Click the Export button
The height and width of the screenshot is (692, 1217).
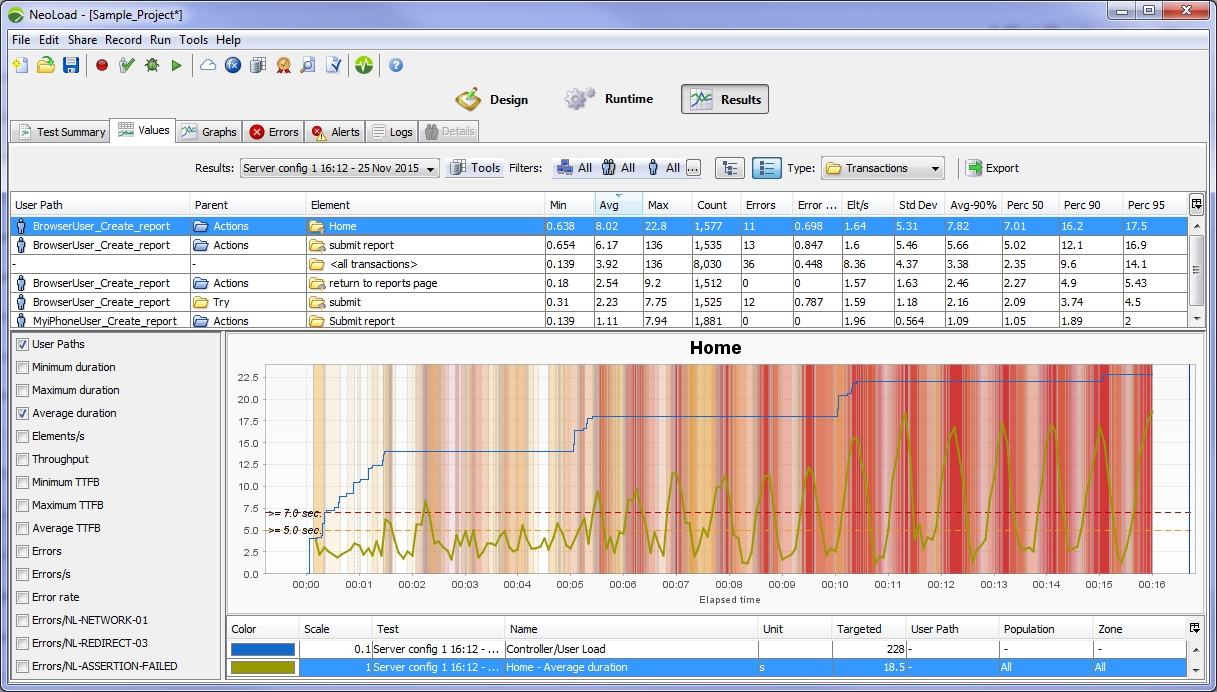pyautogui.click(x=992, y=168)
